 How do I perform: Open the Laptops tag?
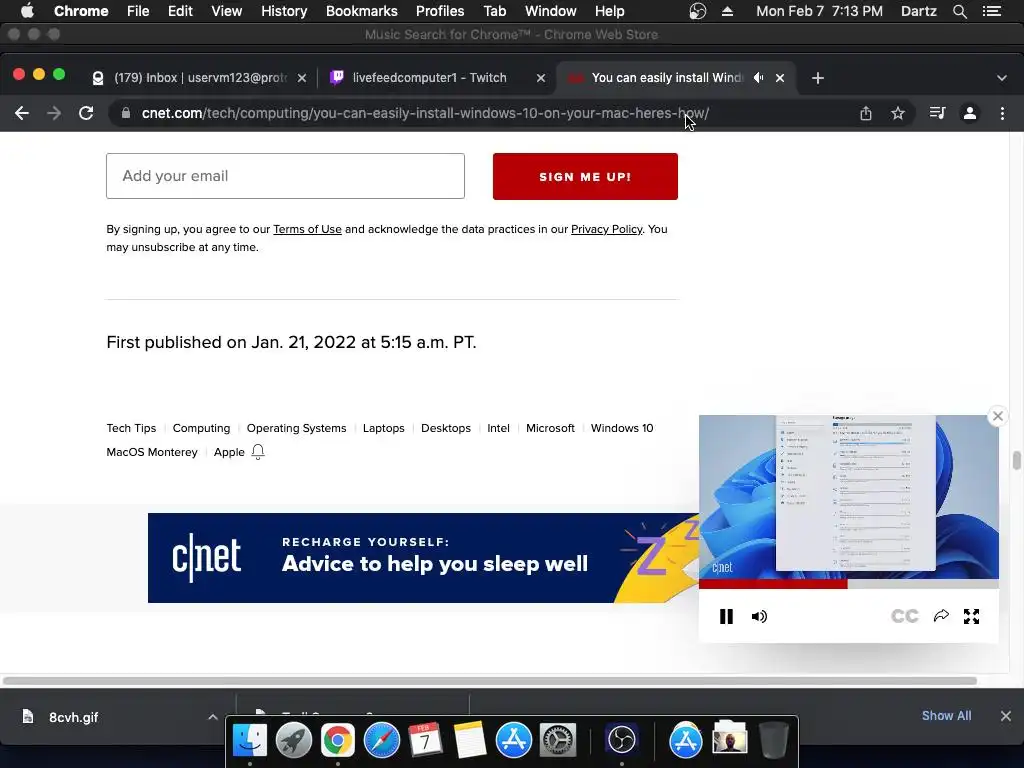point(383,428)
